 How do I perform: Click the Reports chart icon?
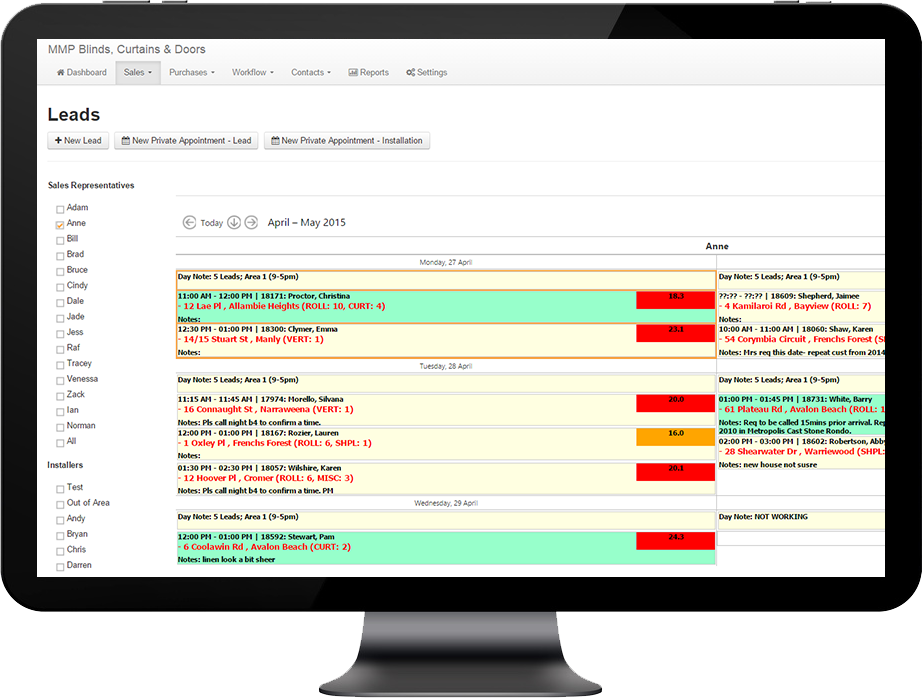(353, 73)
